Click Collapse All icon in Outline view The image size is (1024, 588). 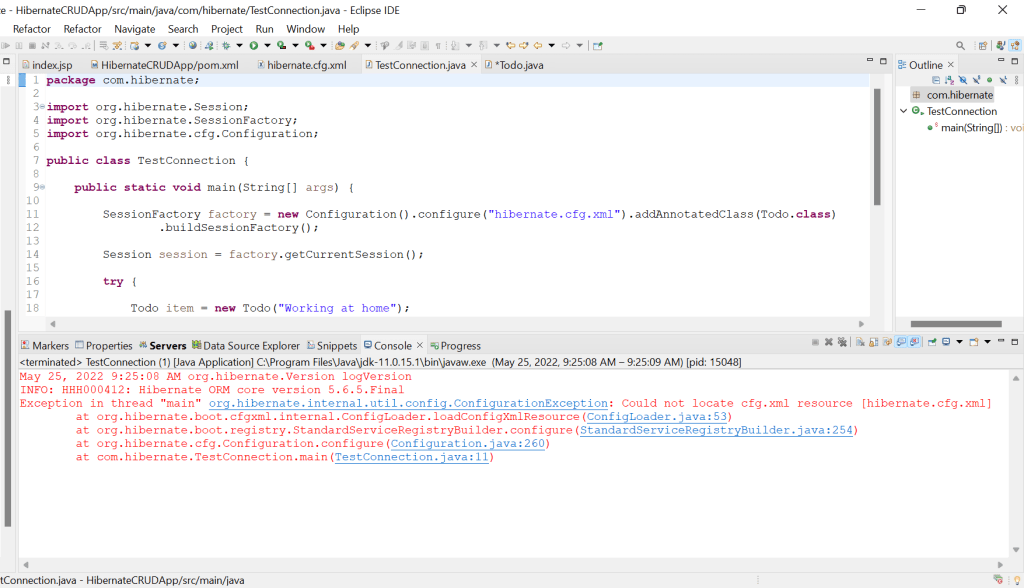pyautogui.click(x=936, y=80)
